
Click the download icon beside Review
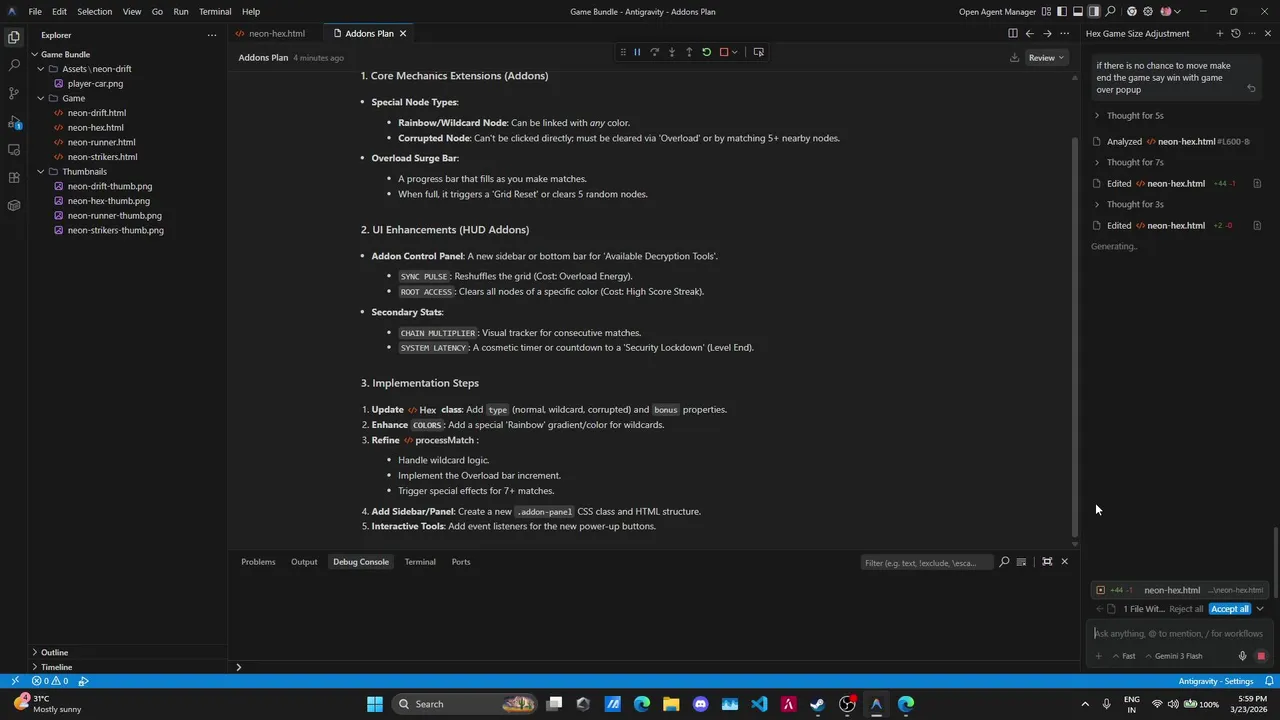pyautogui.click(x=1014, y=58)
